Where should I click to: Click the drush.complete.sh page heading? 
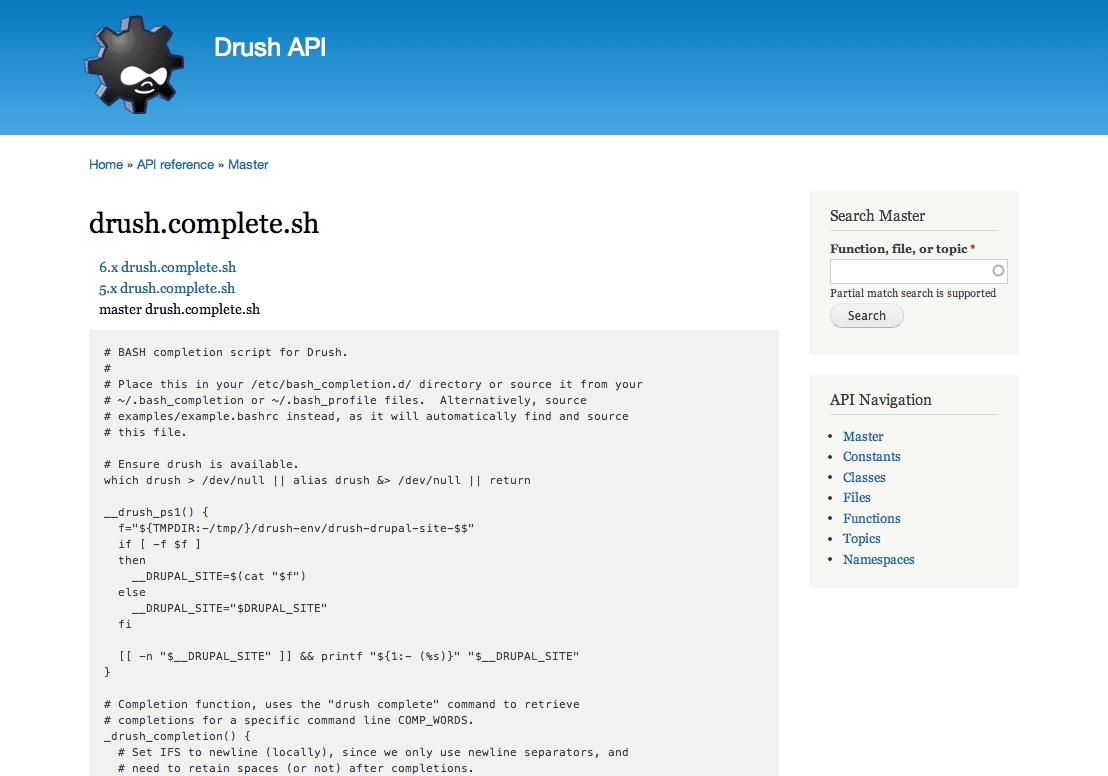tap(204, 224)
